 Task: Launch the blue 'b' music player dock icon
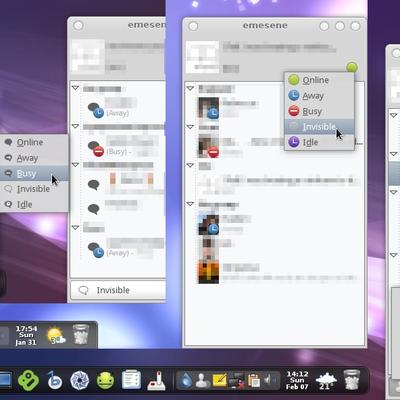coord(54,380)
